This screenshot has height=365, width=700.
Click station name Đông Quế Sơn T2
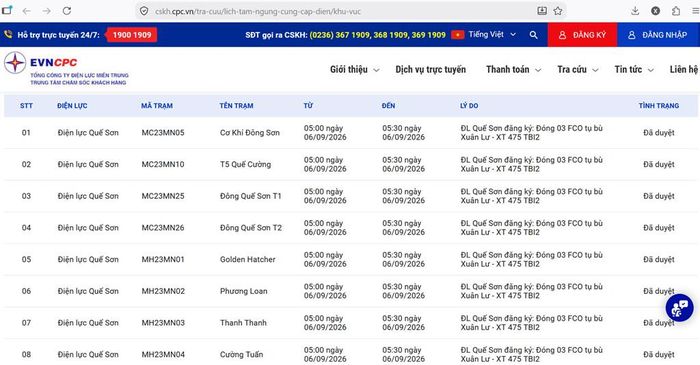[x=250, y=228]
